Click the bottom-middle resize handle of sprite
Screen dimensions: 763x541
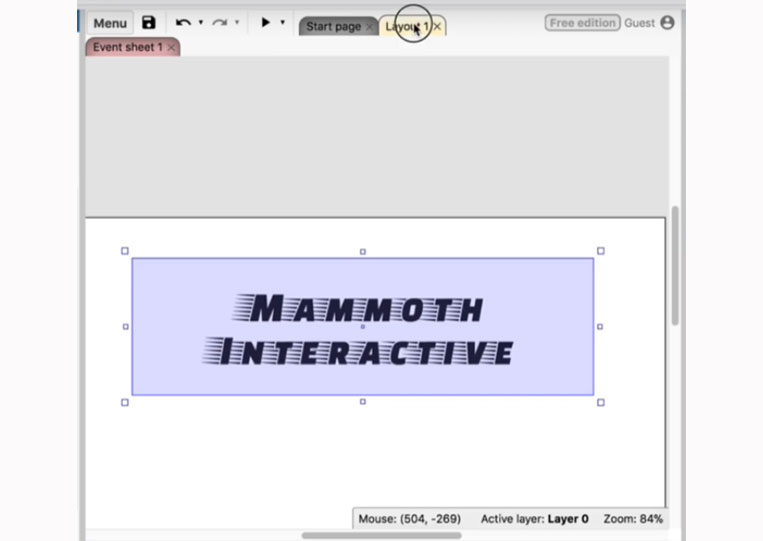coord(363,402)
